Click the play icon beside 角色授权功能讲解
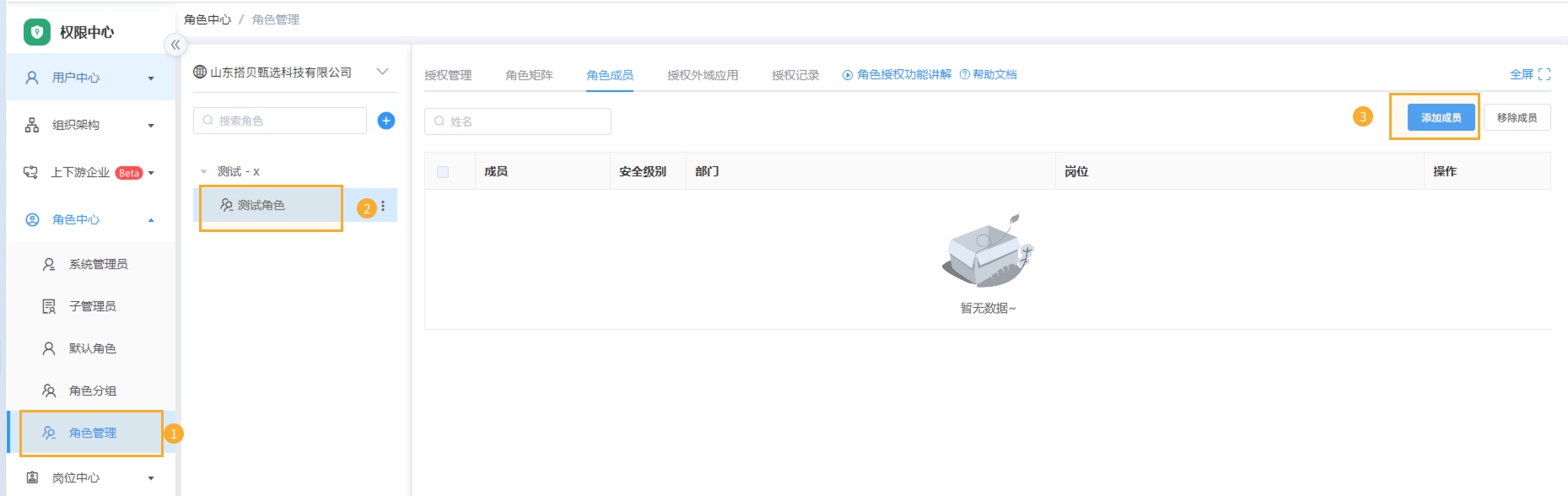The width and height of the screenshot is (1568, 496). coord(848,75)
